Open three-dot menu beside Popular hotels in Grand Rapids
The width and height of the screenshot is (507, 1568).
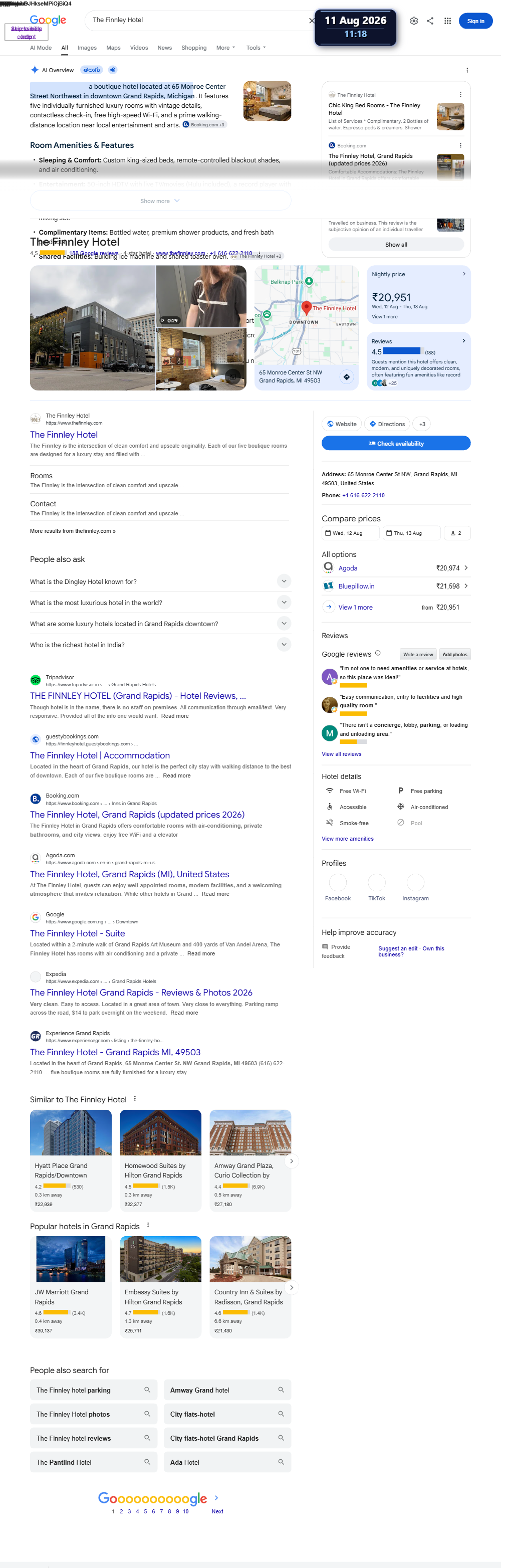point(148,1225)
